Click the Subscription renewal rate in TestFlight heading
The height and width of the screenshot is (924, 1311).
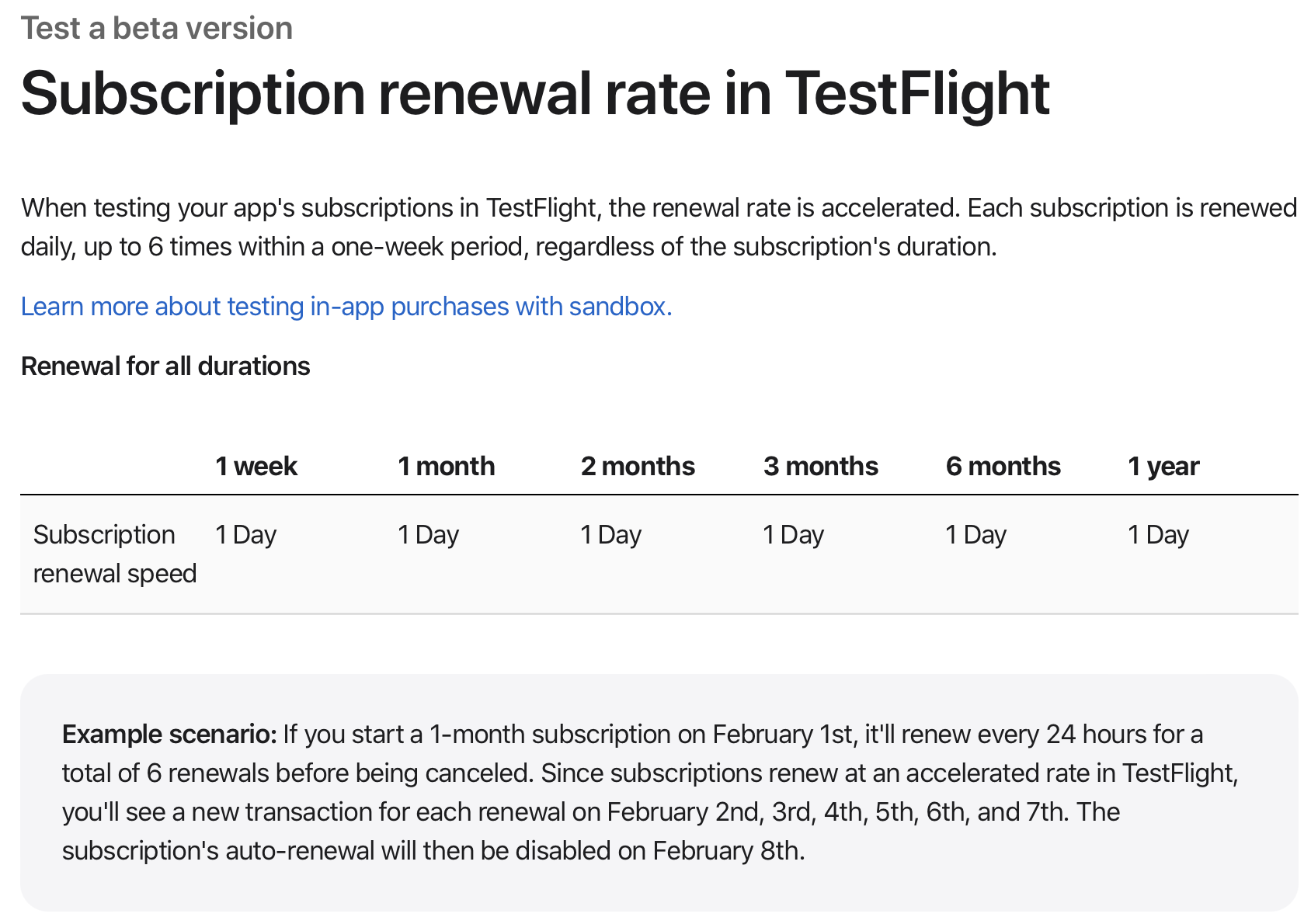(535, 95)
